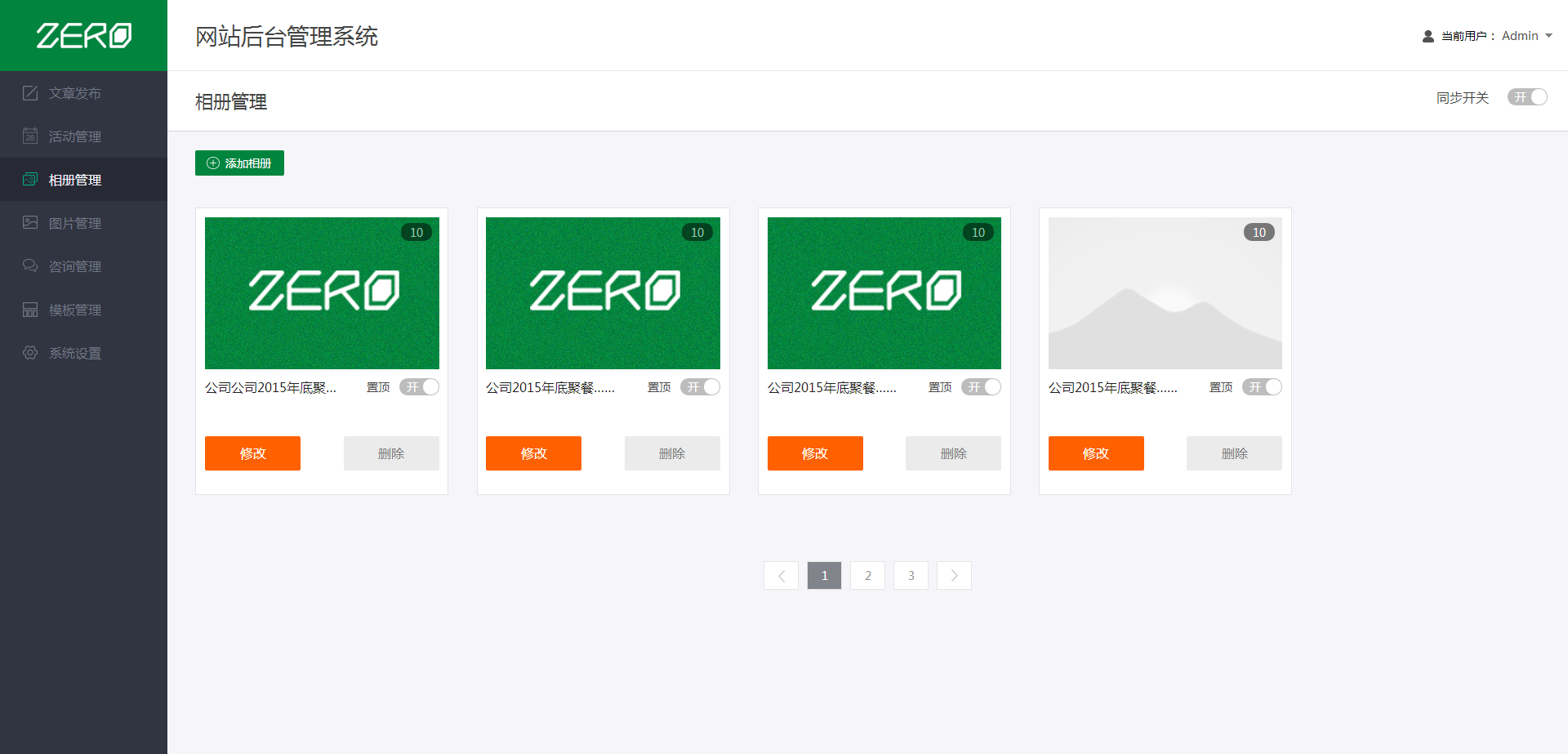Click 删除 on the third album card
Screen dimensions: 1568x754
[x=953, y=453]
